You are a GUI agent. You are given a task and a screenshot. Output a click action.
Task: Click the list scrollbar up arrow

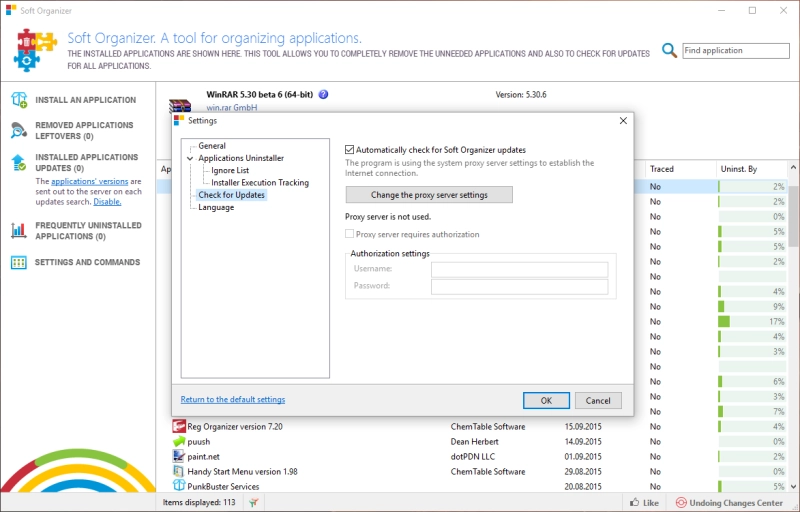coord(793,167)
